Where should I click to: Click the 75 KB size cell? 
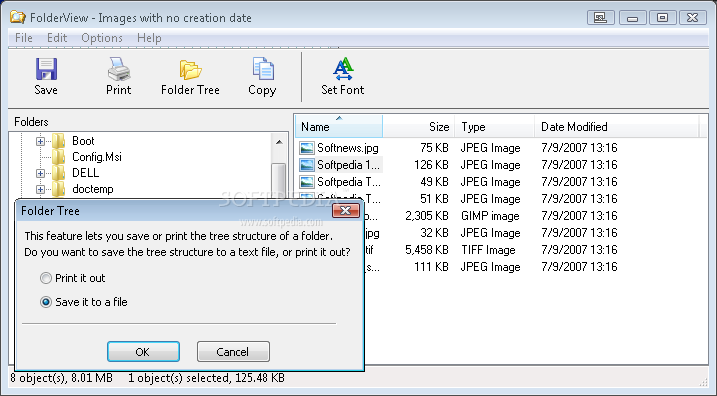(434, 148)
